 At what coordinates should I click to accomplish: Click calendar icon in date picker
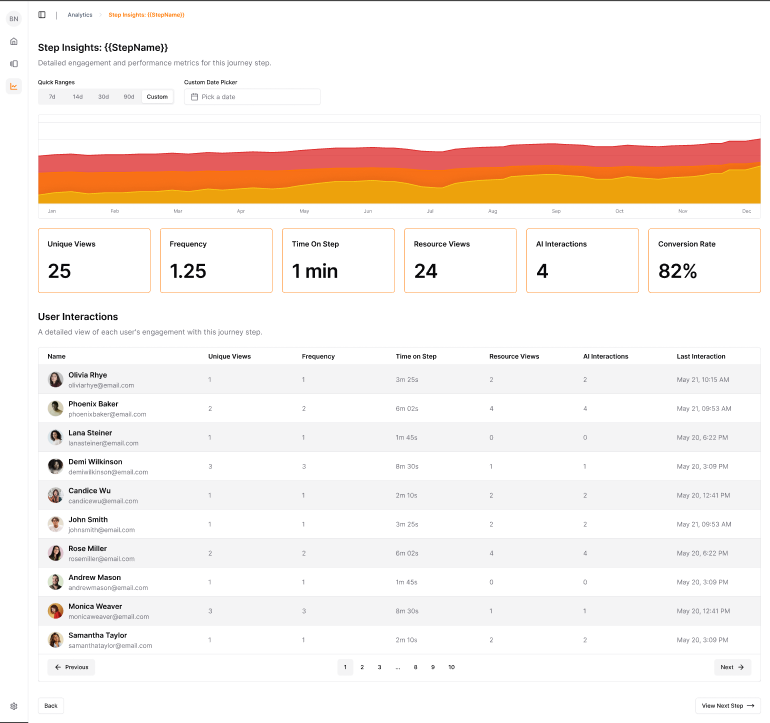coord(194,97)
